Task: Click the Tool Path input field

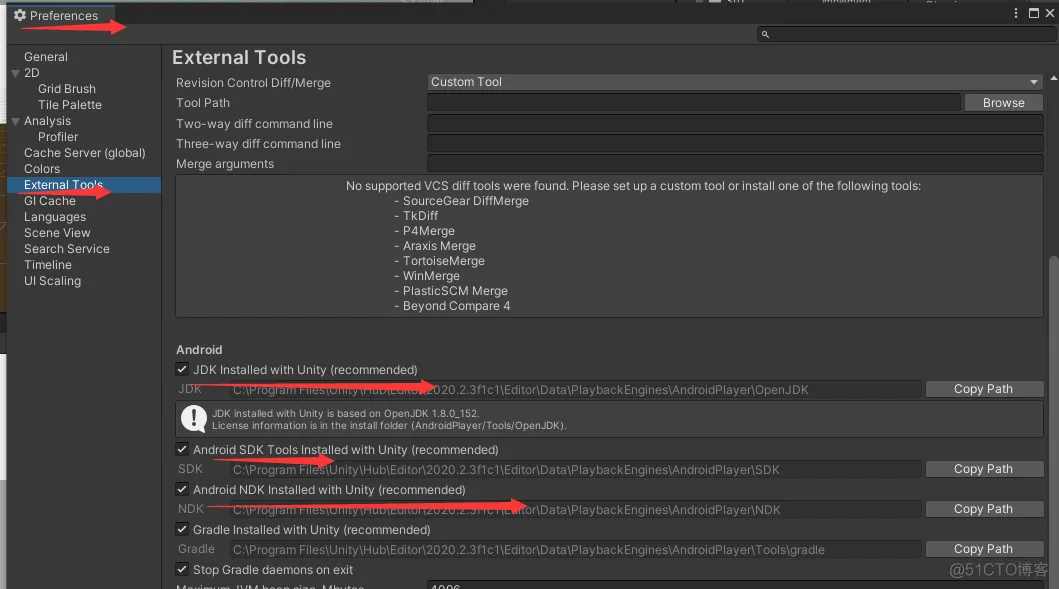Action: 694,103
